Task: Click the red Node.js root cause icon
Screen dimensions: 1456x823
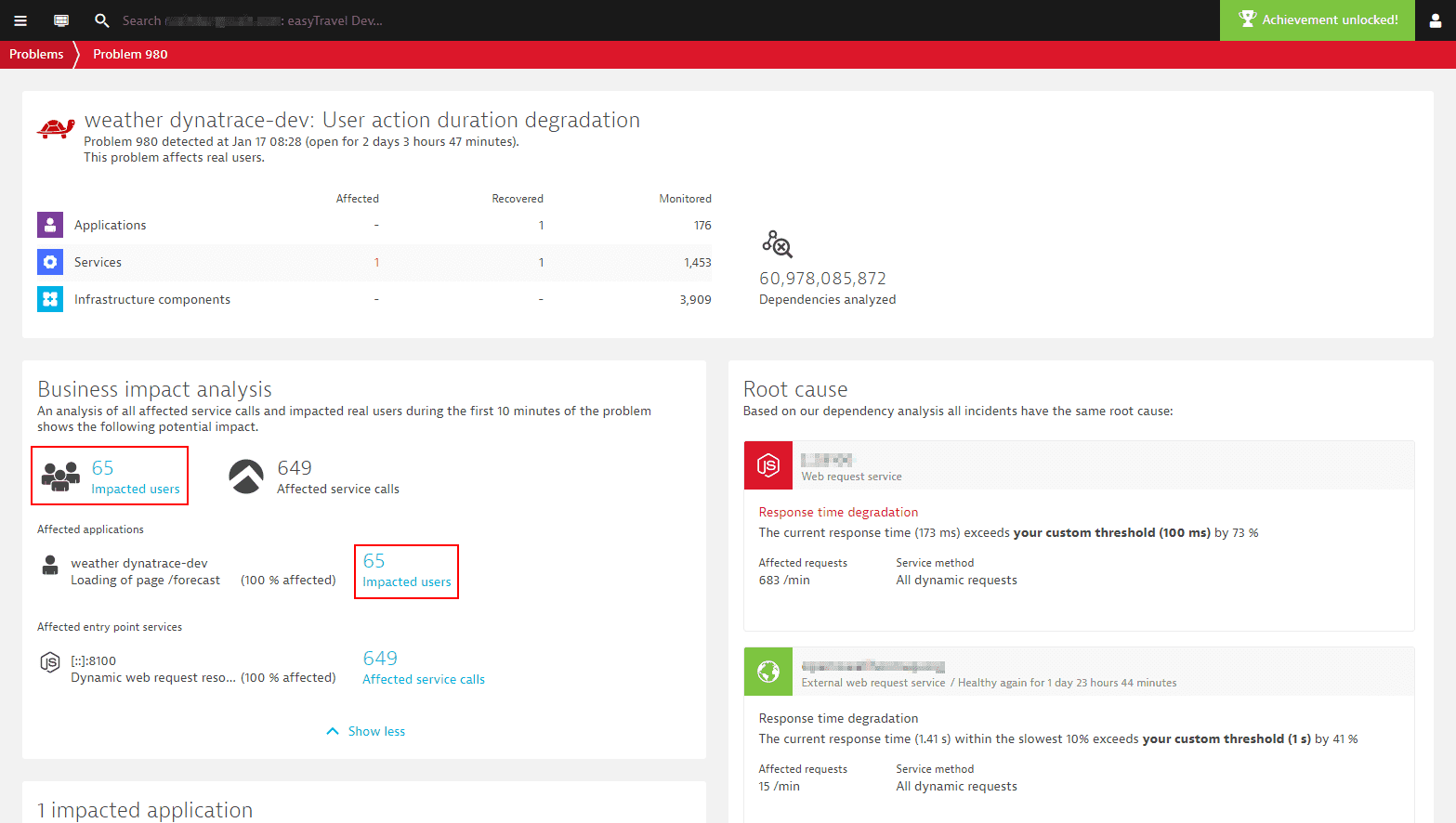Action: point(768,465)
